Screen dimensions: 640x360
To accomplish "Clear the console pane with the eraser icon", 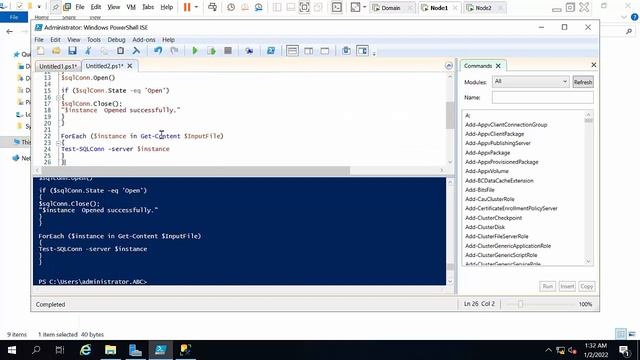I will [x=136, y=51].
